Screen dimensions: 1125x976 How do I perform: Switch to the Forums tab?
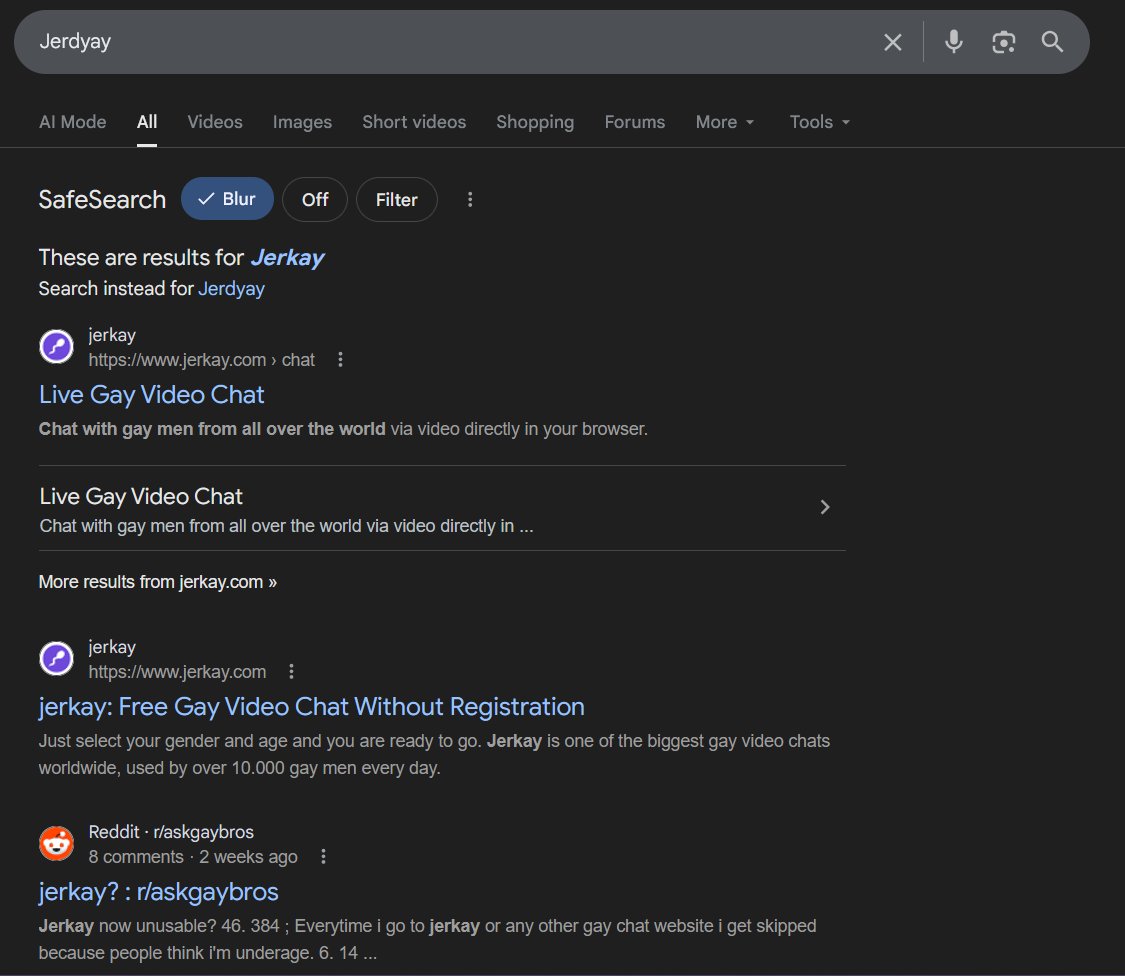pos(634,122)
